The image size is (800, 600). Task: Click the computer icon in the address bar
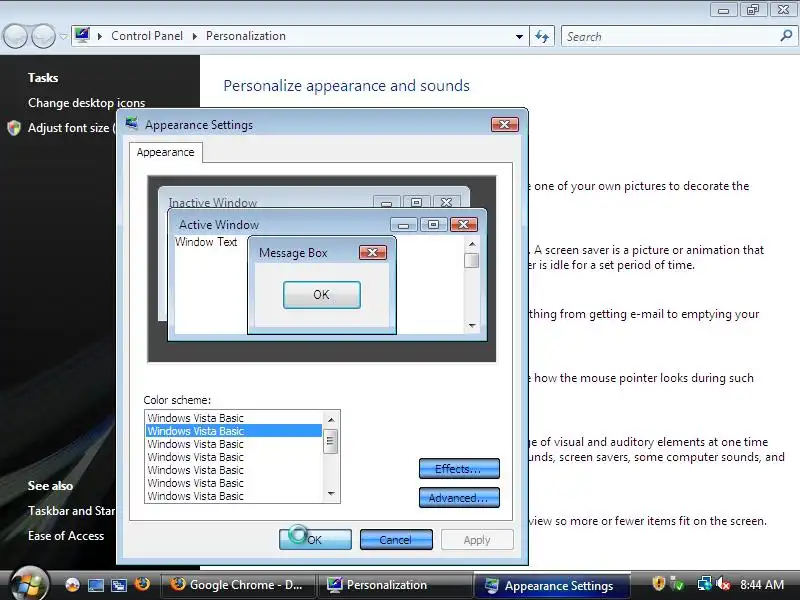82,36
